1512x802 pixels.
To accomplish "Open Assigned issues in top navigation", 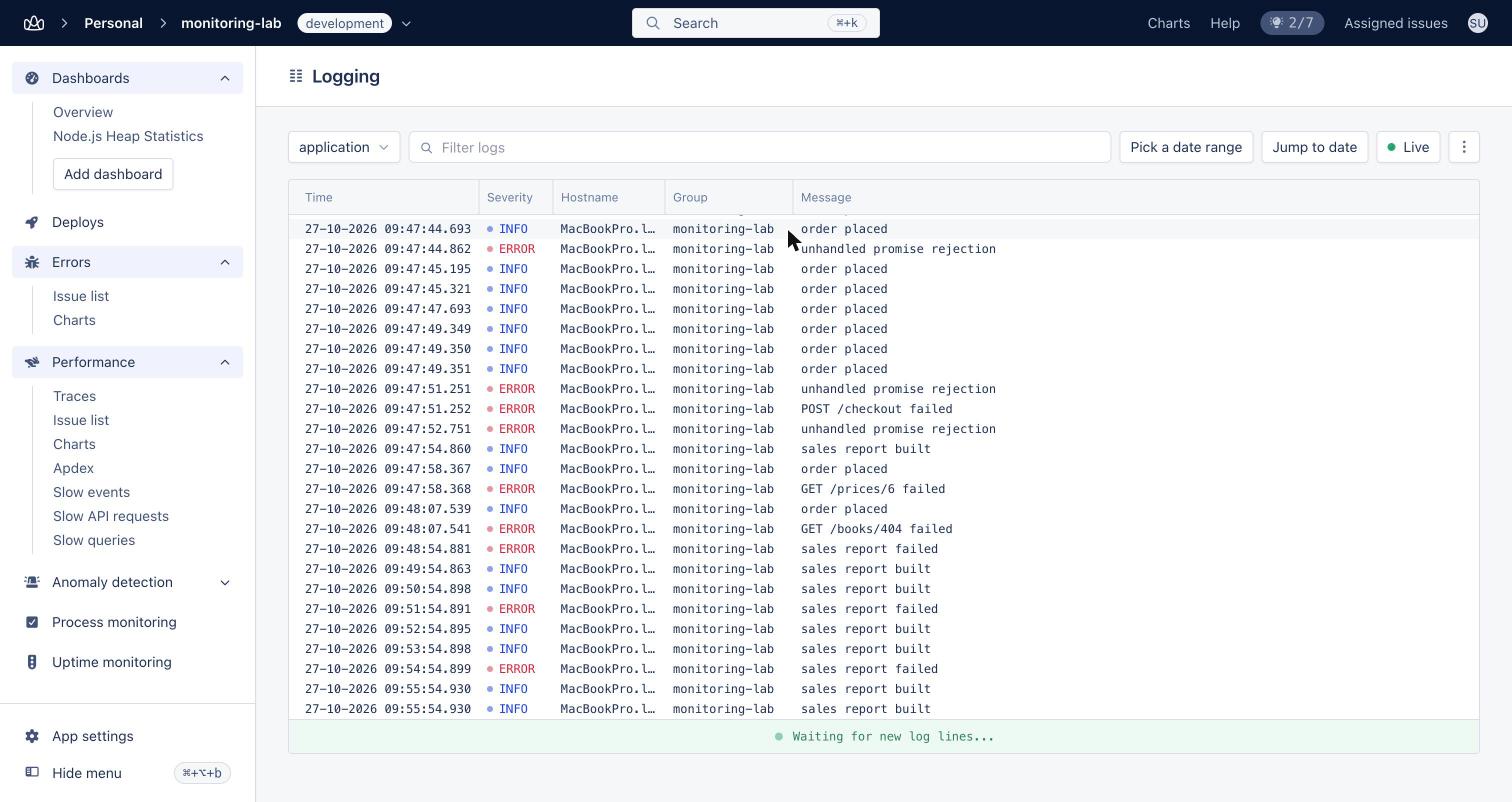I will [x=1395, y=23].
